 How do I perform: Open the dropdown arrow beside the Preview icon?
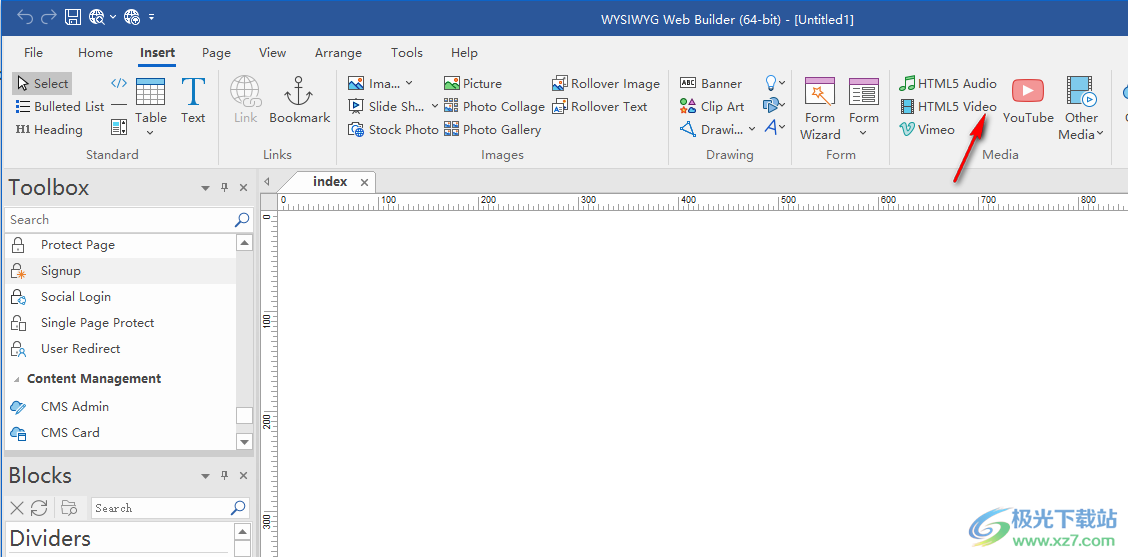point(113,17)
